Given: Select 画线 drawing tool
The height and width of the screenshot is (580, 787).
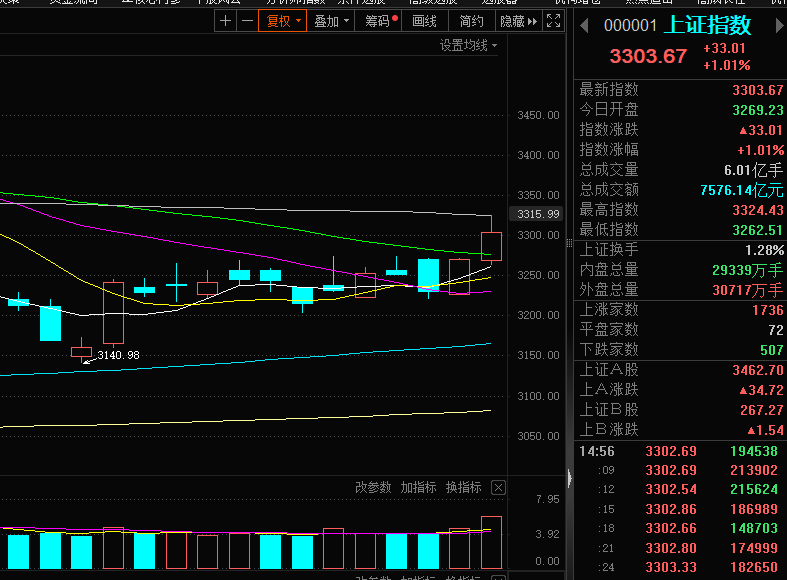Looking at the screenshot, I should [424, 21].
